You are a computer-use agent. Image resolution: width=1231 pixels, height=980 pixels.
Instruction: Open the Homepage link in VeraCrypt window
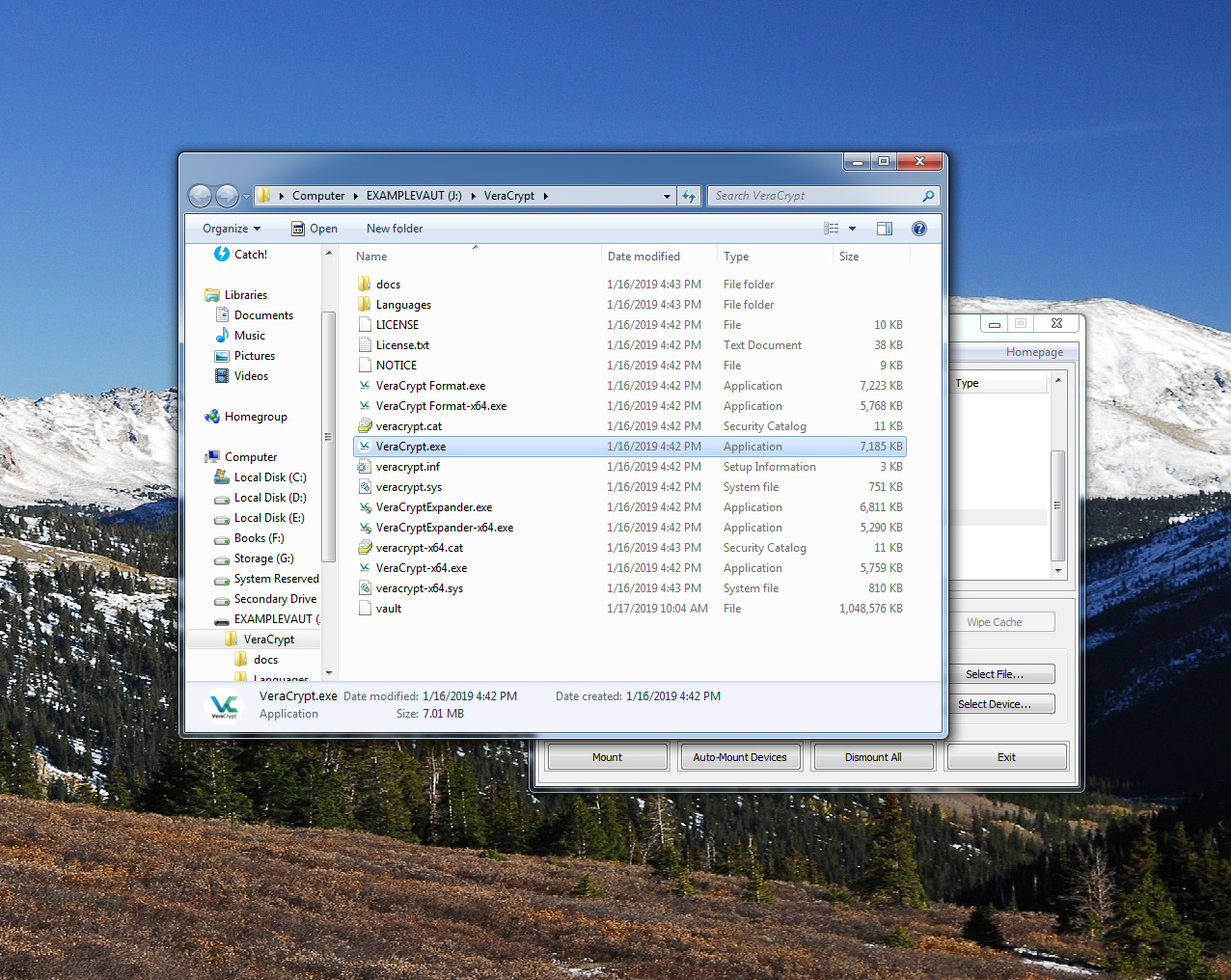coord(1034,352)
